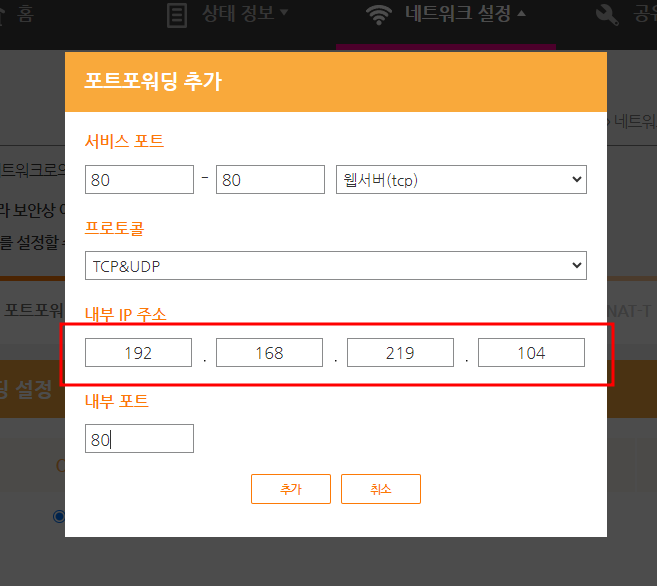Click the 네트워크 설정 collapse arrow

coord(521,13)
